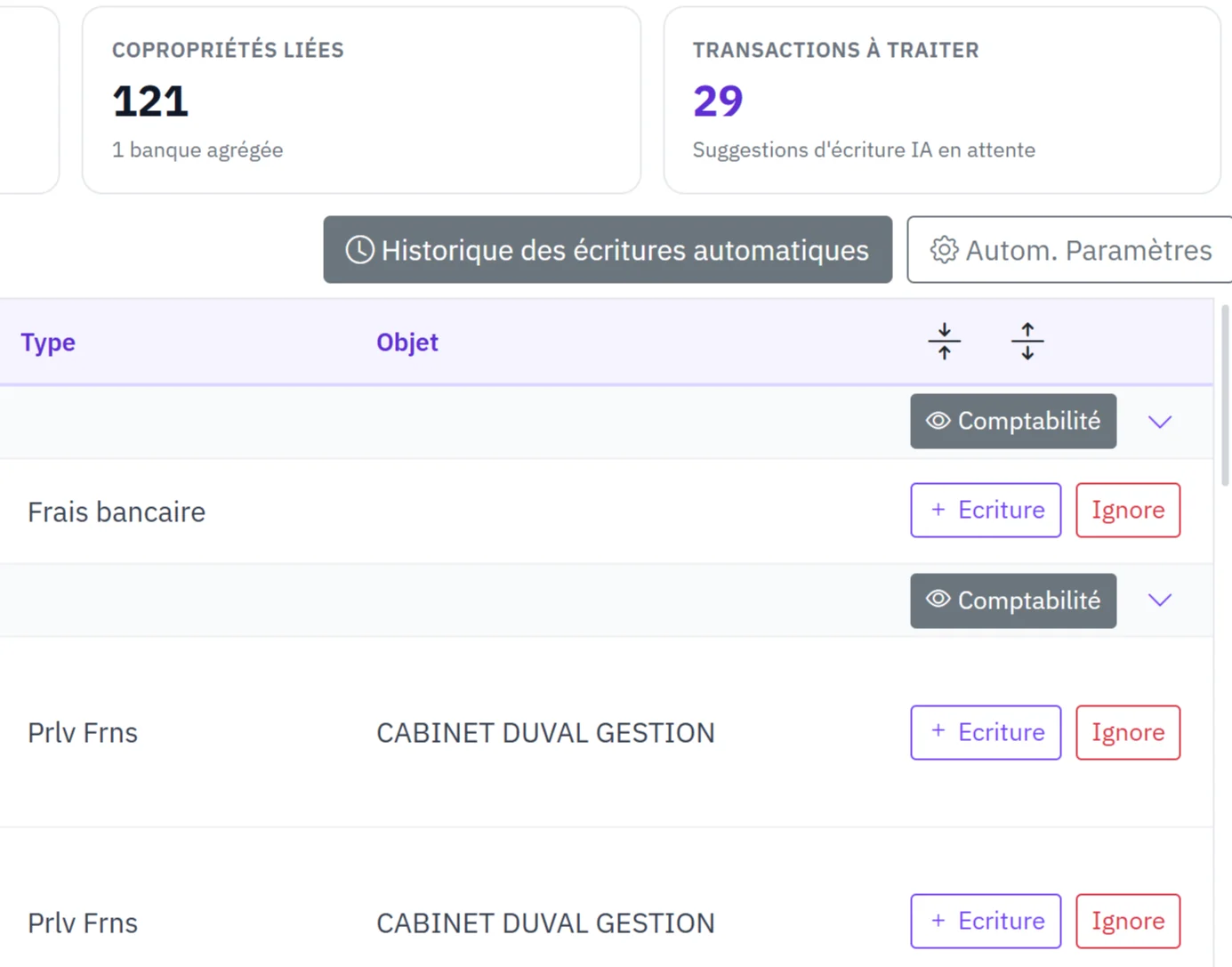Screen dimensions: 1232x967
Task: Open Historique des écritures automatiques
Action: [608, 250]
